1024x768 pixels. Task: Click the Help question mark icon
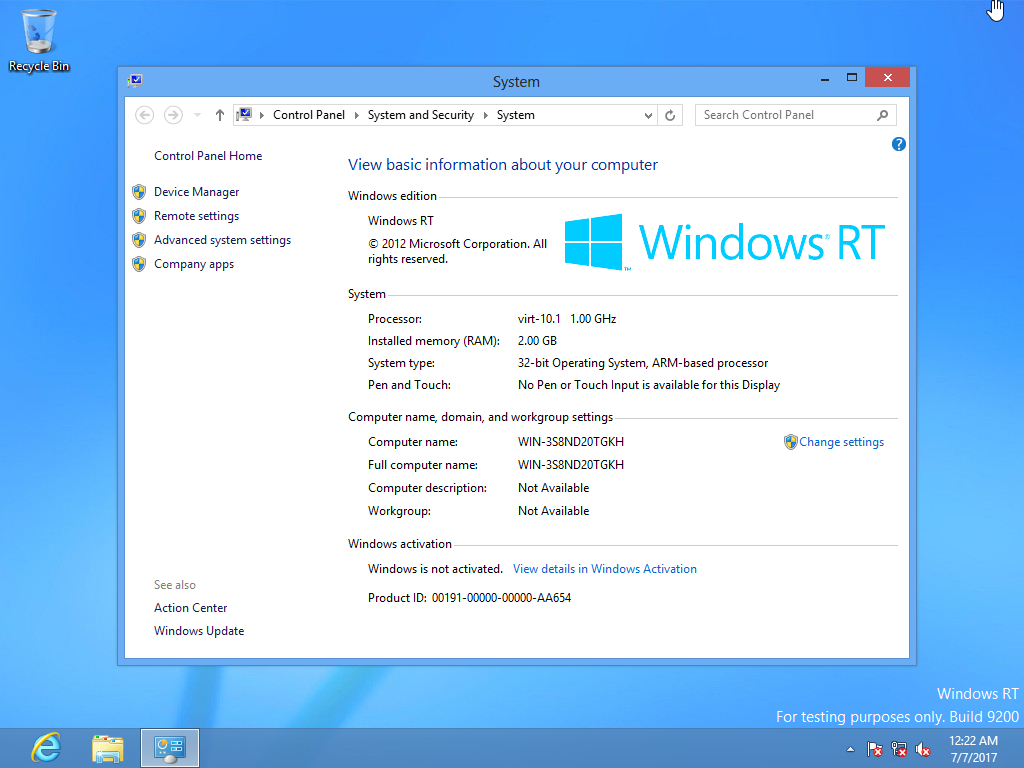898,144
